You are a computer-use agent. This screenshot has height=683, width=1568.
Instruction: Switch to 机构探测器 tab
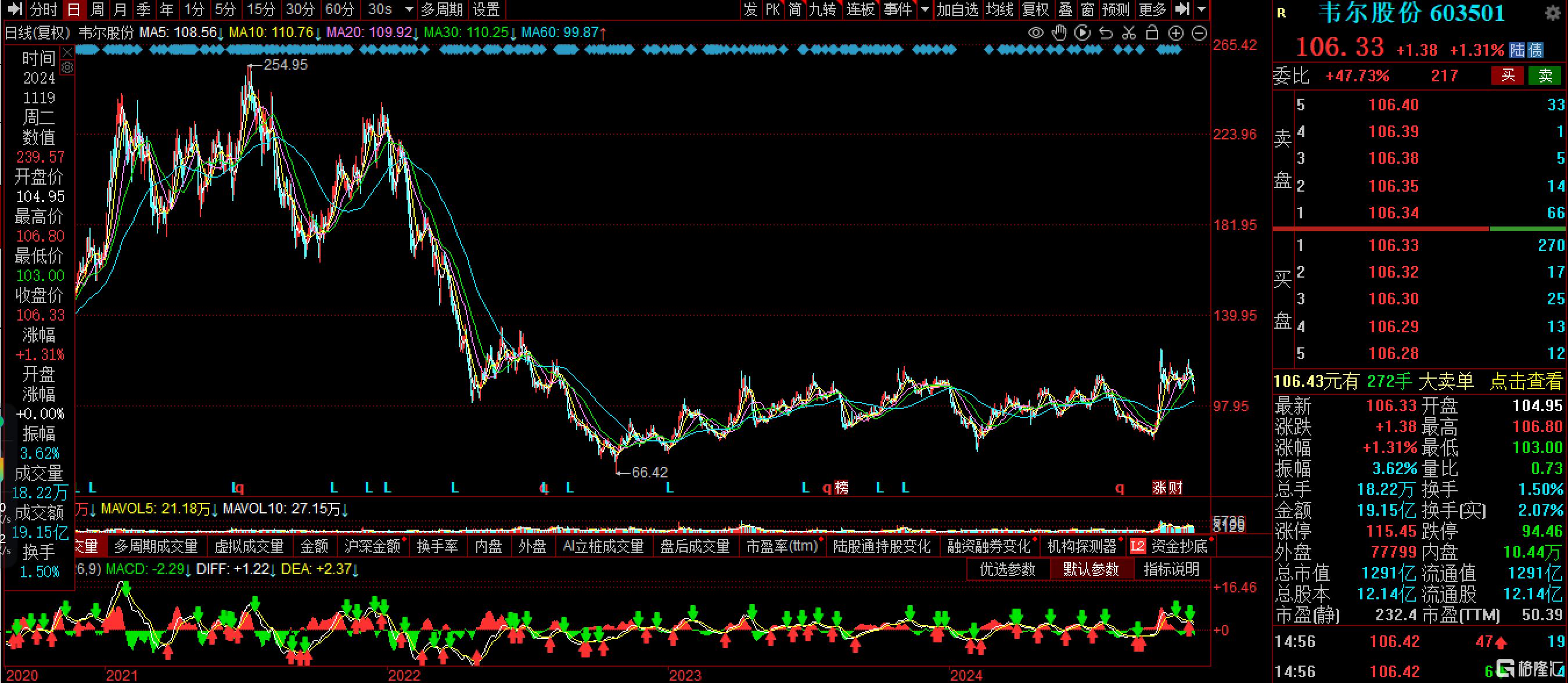1083,546
